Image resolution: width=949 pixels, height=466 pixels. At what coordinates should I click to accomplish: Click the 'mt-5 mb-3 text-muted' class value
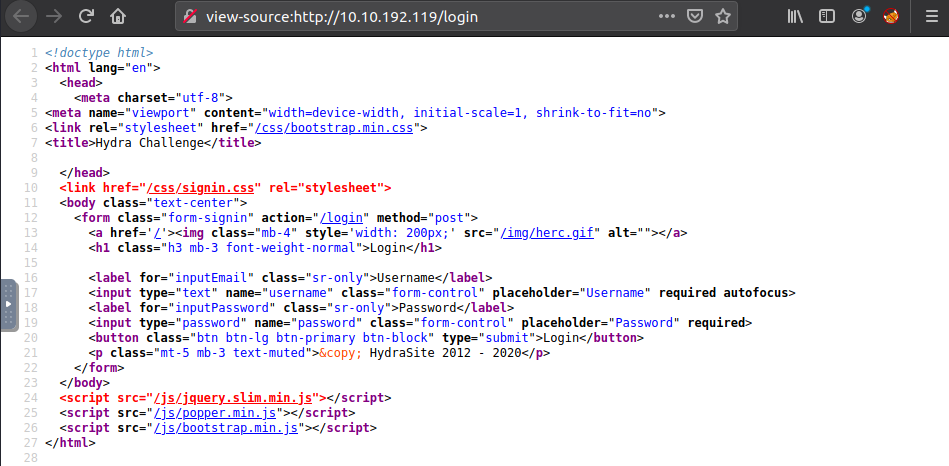pos(233,353)
